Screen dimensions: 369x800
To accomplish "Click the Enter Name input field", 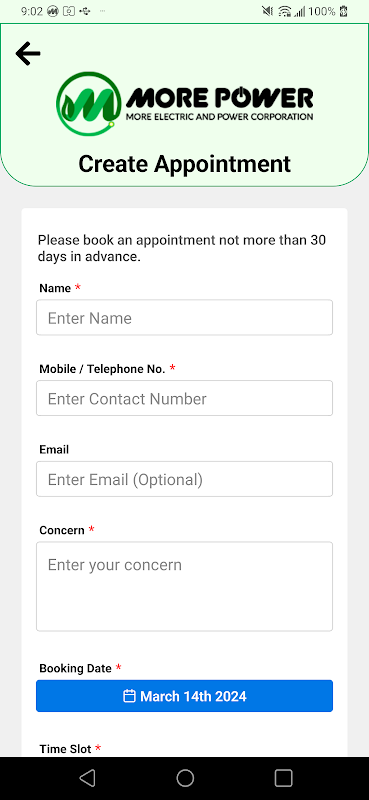I will 184,317.
